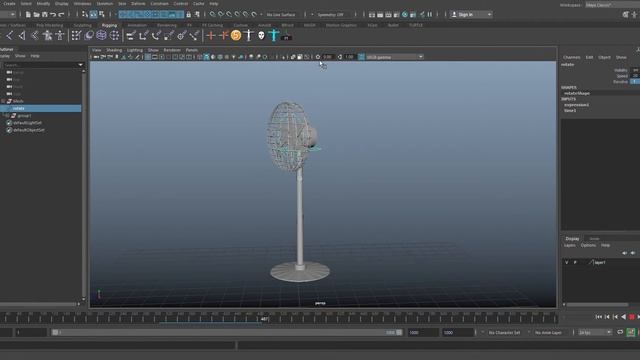Open the Symmetry Off dropdown
Viewport: 640px width, 360px height.
(331, 15)
